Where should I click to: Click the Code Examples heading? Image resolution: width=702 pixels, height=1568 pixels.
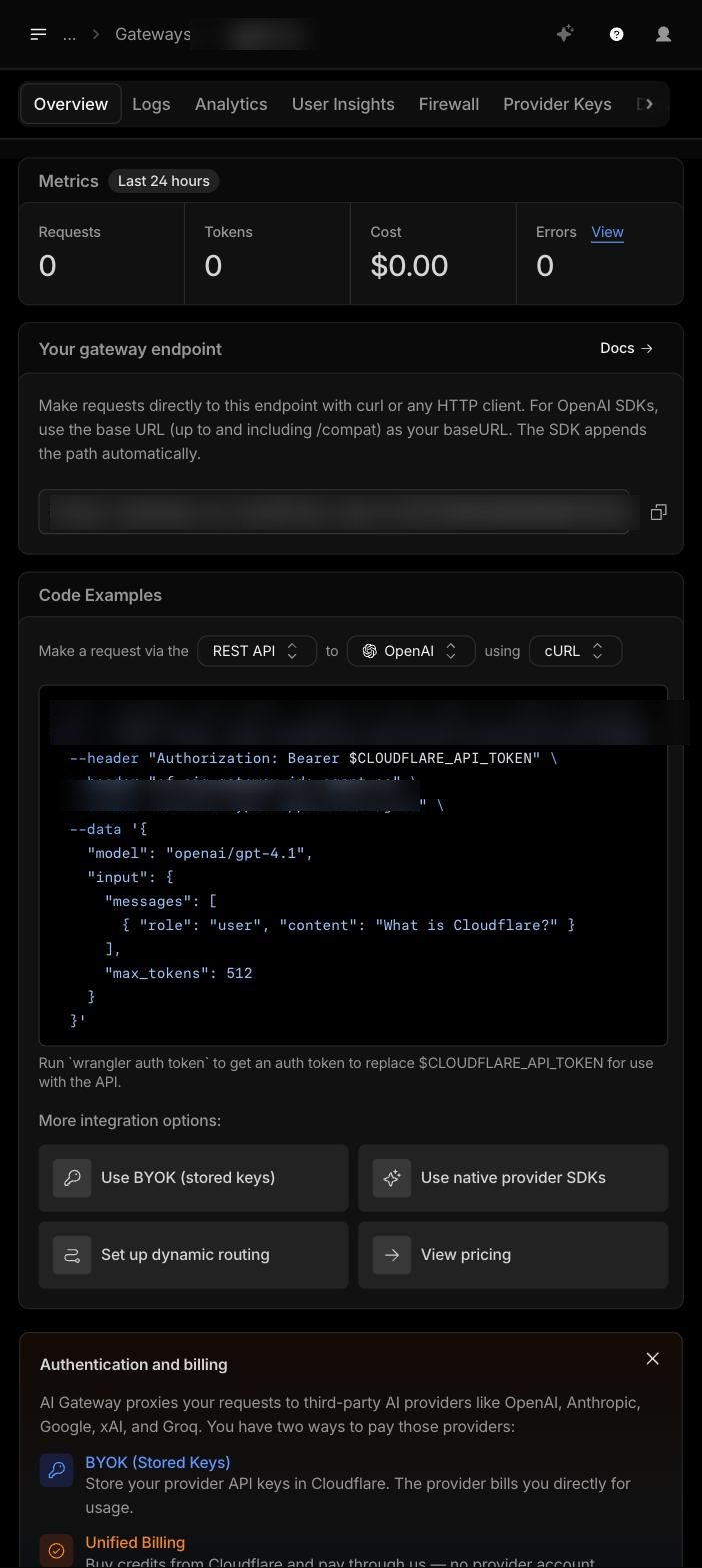click(x=100, y=595)
